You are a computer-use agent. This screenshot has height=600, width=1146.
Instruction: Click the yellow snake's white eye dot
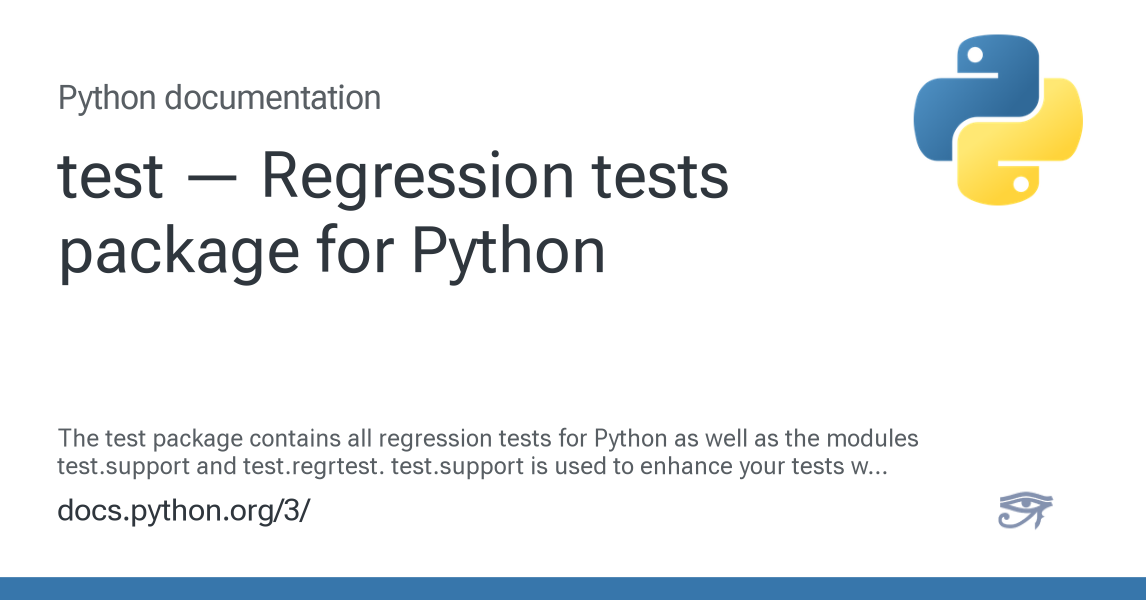1021,183
